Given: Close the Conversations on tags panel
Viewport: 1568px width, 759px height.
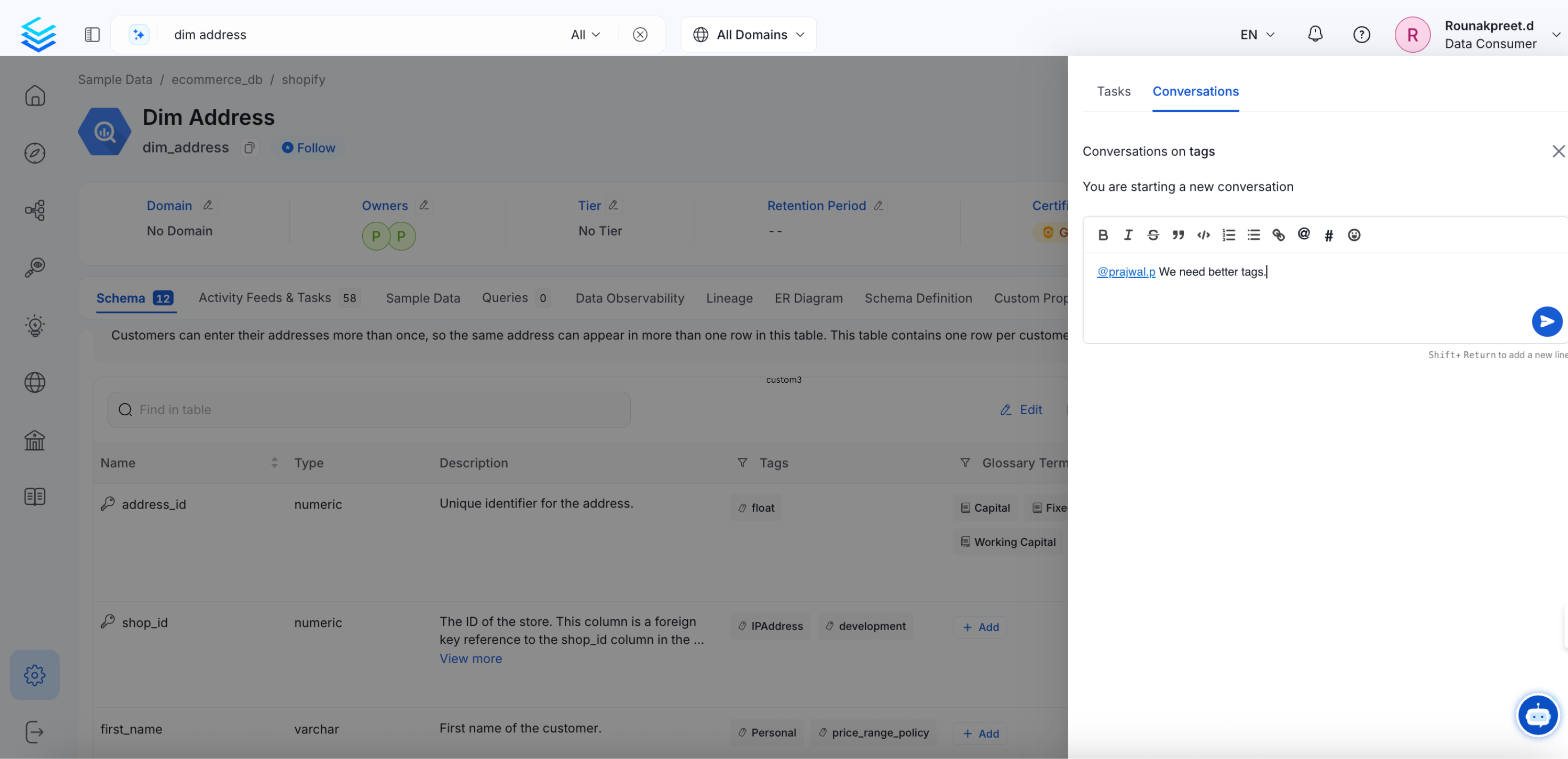Looking at the screenshot, I should pyautogui.click(x=1558, y=151).
